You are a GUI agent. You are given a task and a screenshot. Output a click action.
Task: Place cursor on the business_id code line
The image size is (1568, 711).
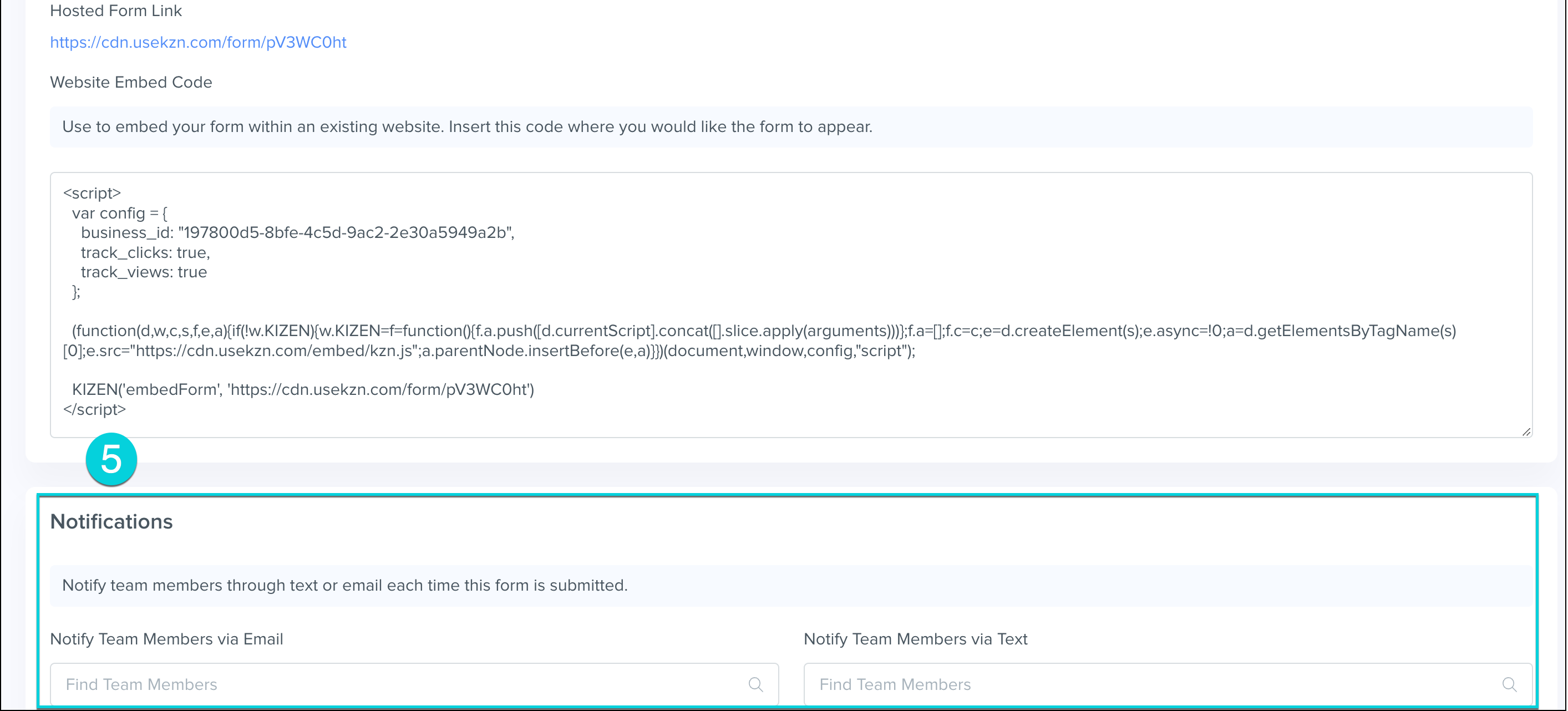tap(297, 232)
